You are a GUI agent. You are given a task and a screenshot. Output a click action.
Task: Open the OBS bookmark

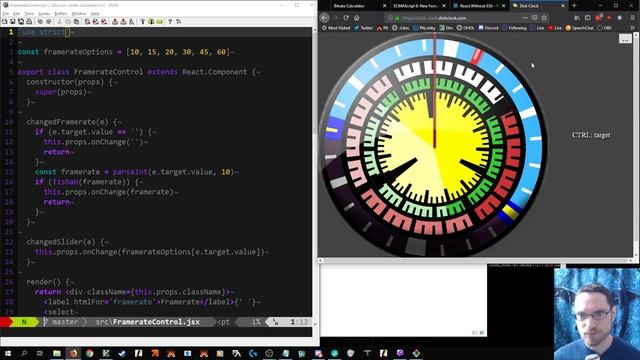(604, 28)
